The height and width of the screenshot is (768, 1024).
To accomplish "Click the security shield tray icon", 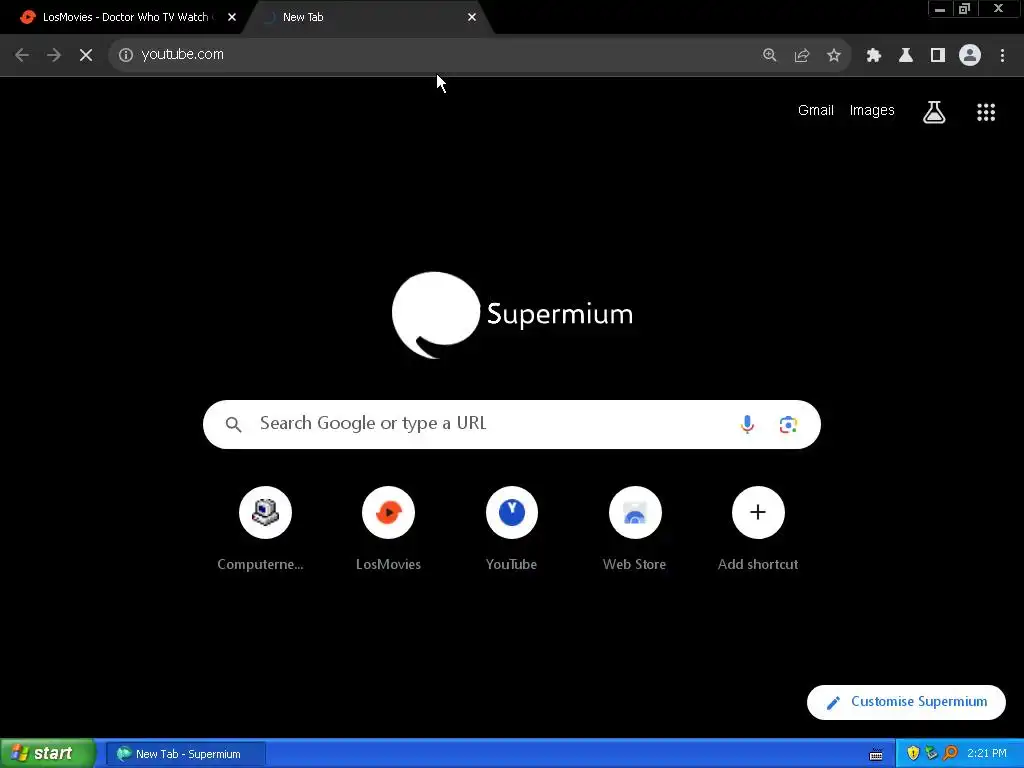I will [913, 753].
